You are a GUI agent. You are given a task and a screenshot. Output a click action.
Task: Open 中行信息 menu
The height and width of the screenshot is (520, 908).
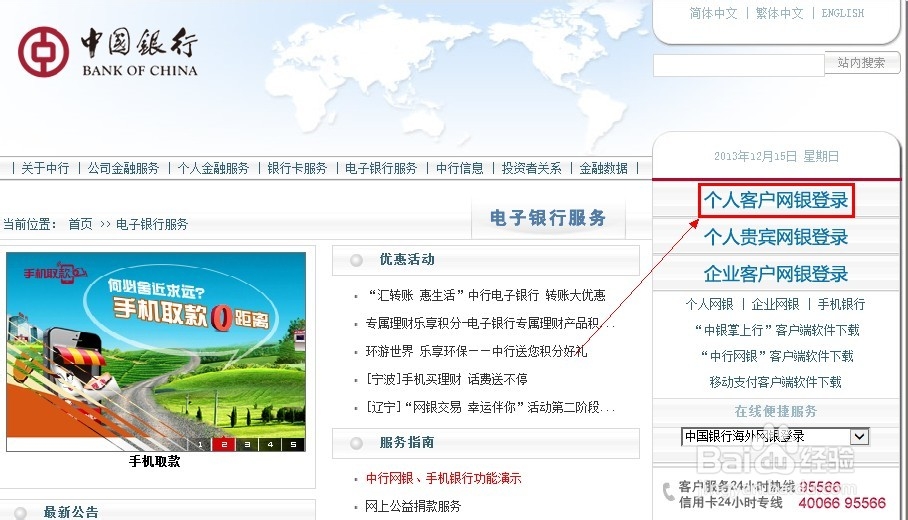click(x=460, y=169)
